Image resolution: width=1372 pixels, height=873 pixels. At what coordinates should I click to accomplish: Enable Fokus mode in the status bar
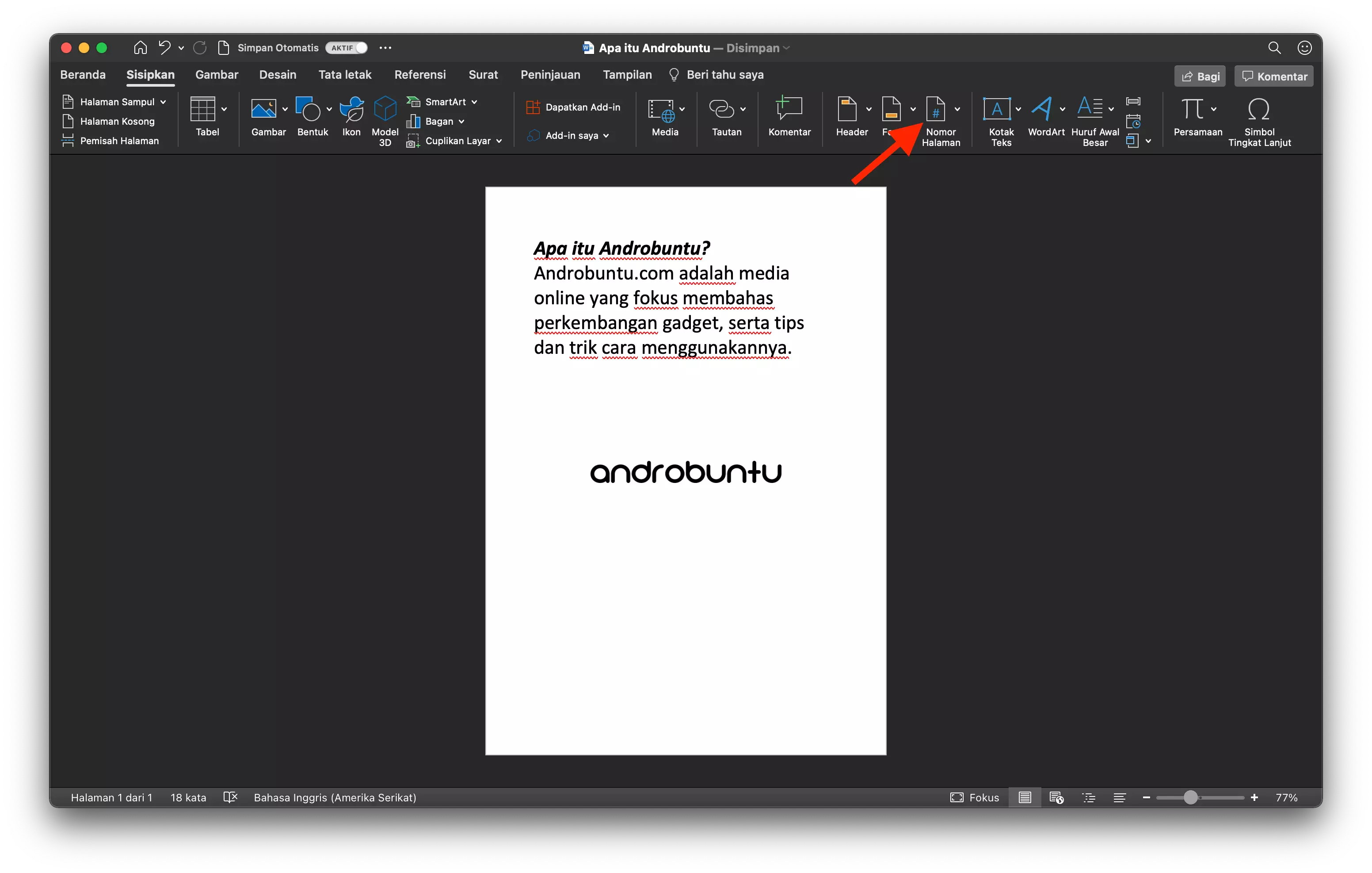[x=975, y=797]
